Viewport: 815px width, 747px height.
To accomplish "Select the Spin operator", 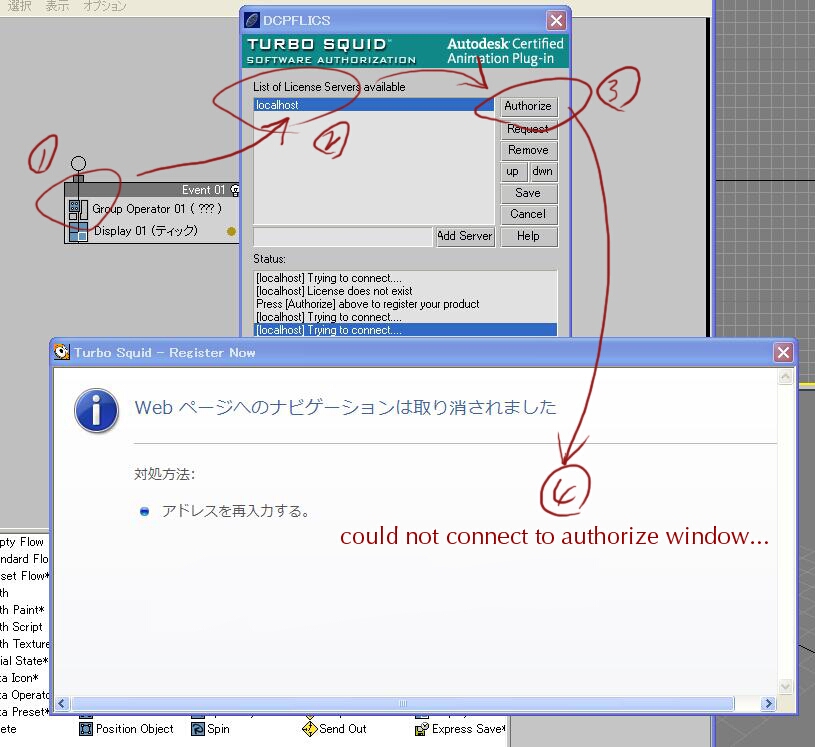I will 211,729.
